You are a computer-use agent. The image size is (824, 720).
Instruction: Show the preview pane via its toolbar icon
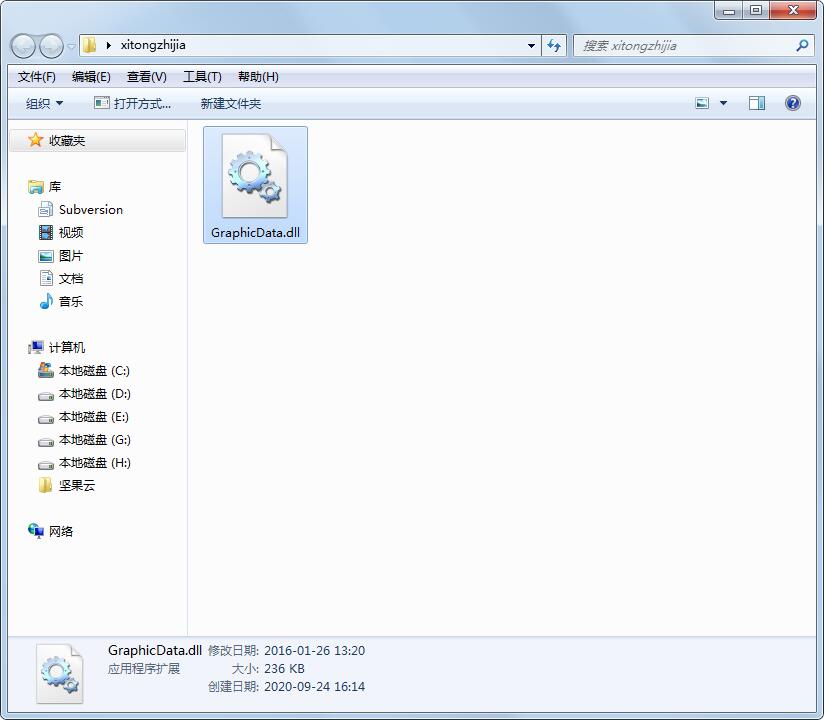(x=757, y=102)
